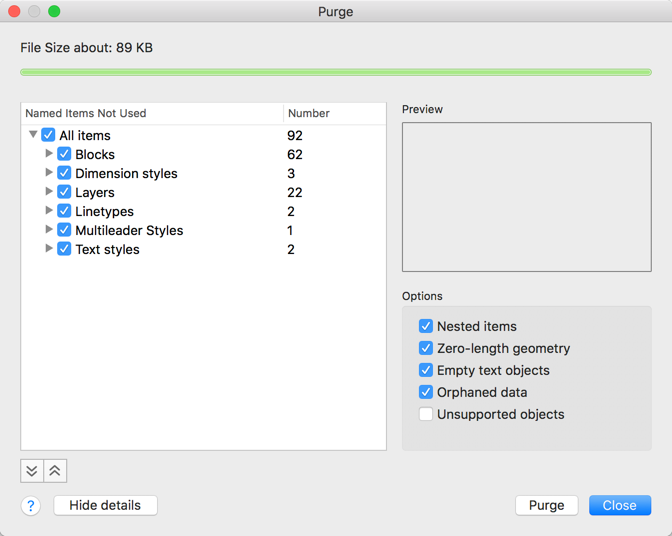Viewport: 672px width, 536px height.
Task: Open help with the question mark icon
Action: coord(31,506)
